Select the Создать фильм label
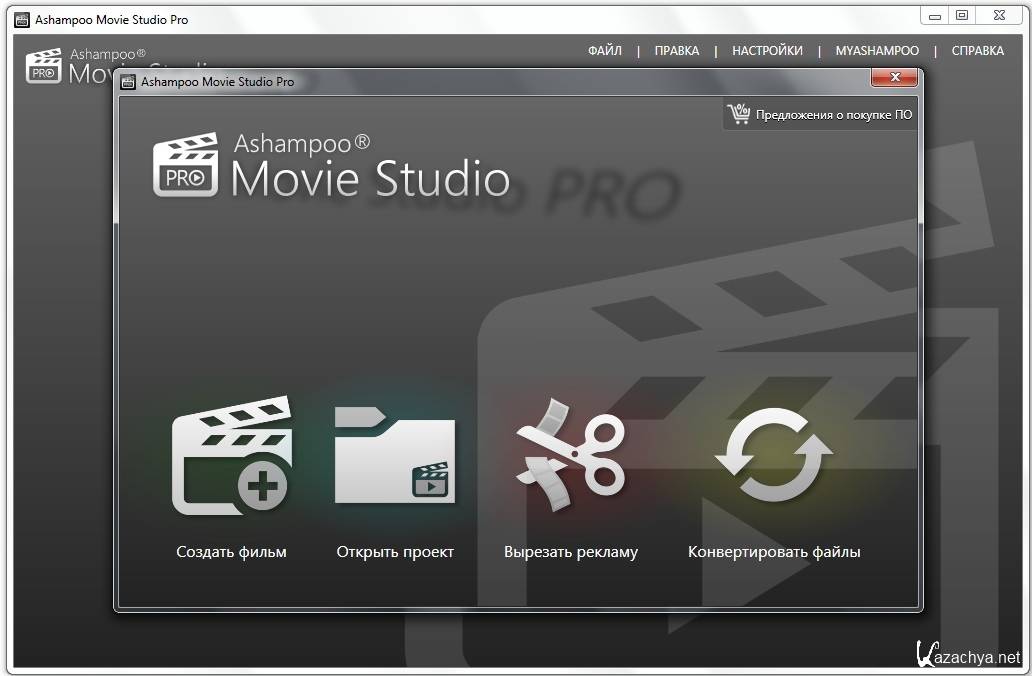1032x676 pixels. click(x=231, y=552)
